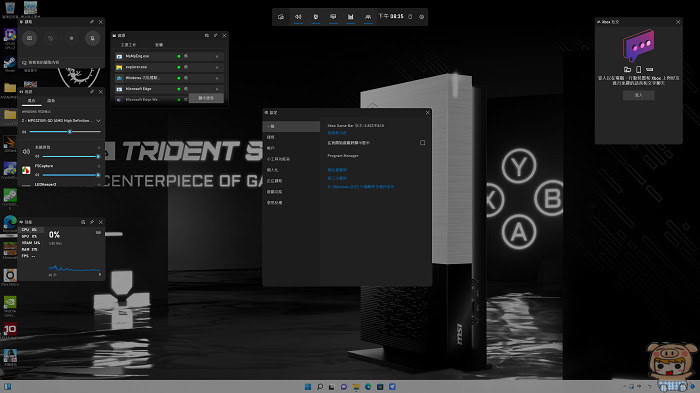Toggle the Audio widget in Game Bar toolbar
This screenshot has height=393, width=700.
298,17
